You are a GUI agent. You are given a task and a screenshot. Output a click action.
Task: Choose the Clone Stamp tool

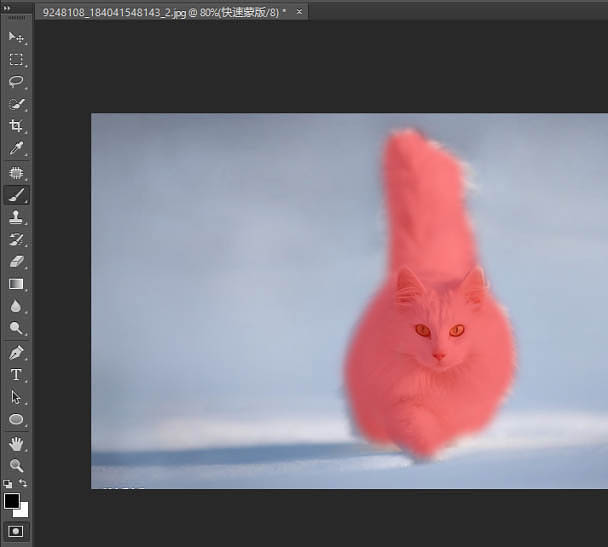click(x=16, y=217)
